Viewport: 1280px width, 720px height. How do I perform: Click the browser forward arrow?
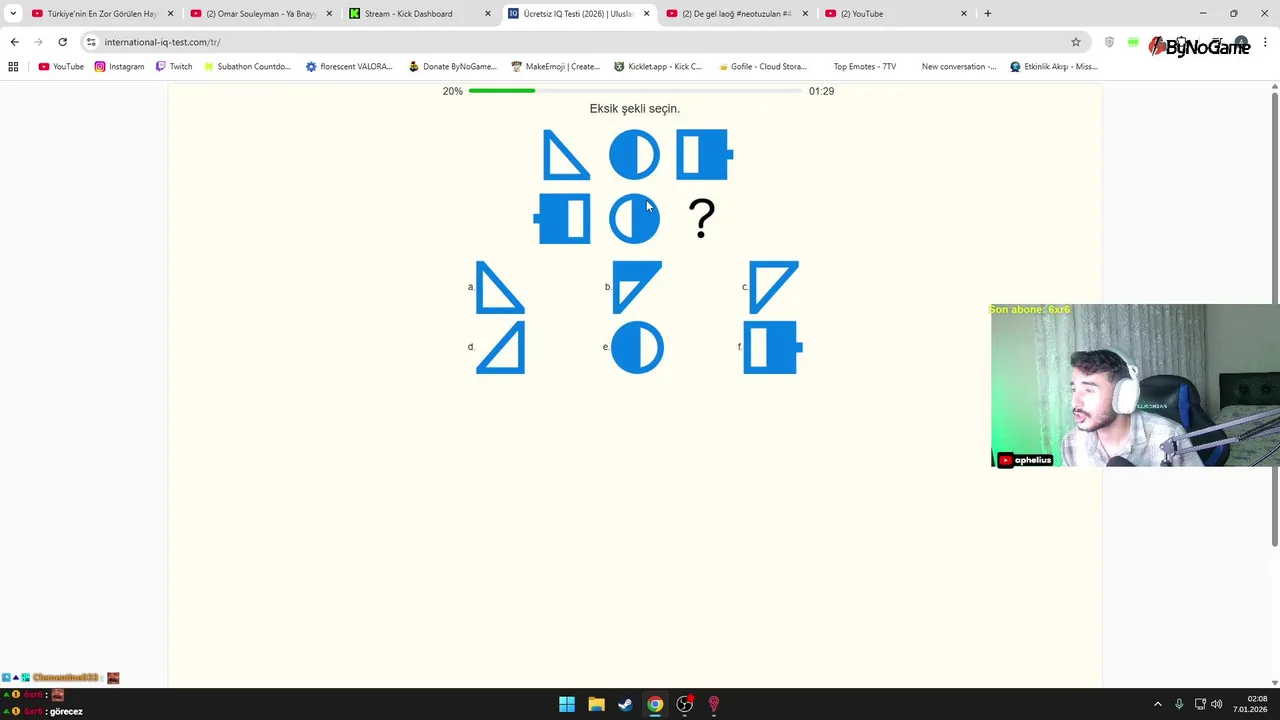click(38, 42)
